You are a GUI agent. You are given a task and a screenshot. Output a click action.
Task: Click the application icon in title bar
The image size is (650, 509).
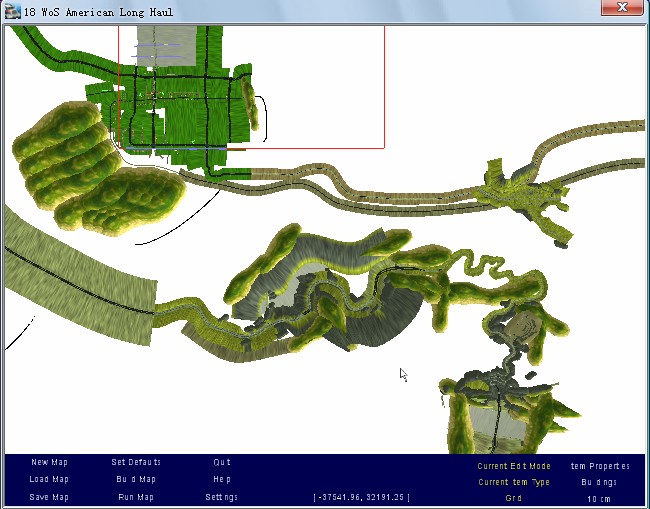(11, 10)
